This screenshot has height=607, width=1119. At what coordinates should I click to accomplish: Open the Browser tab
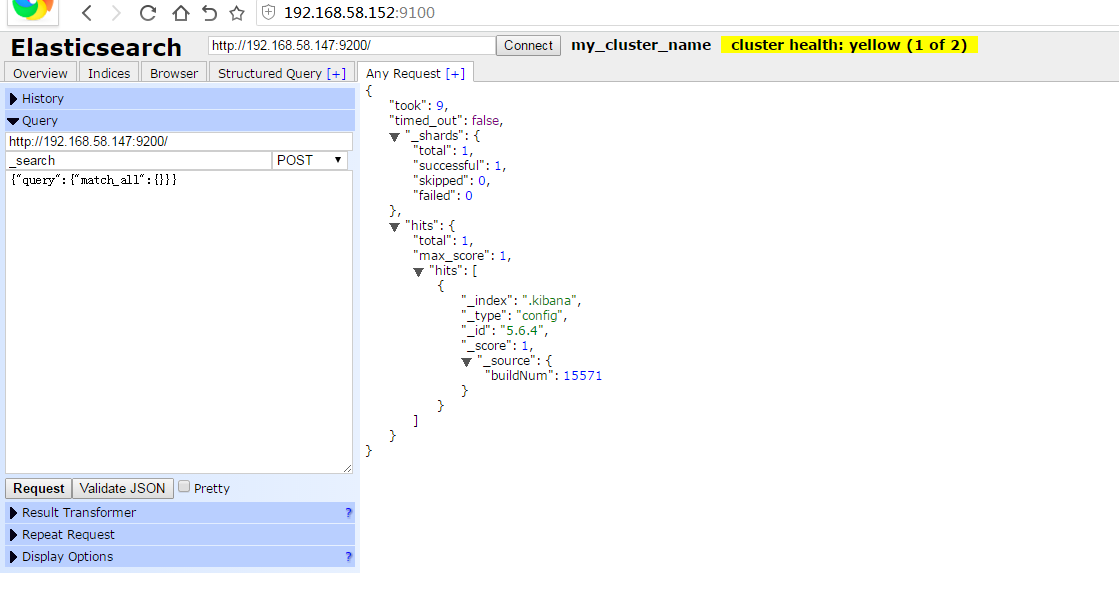(x=174, y=73)
